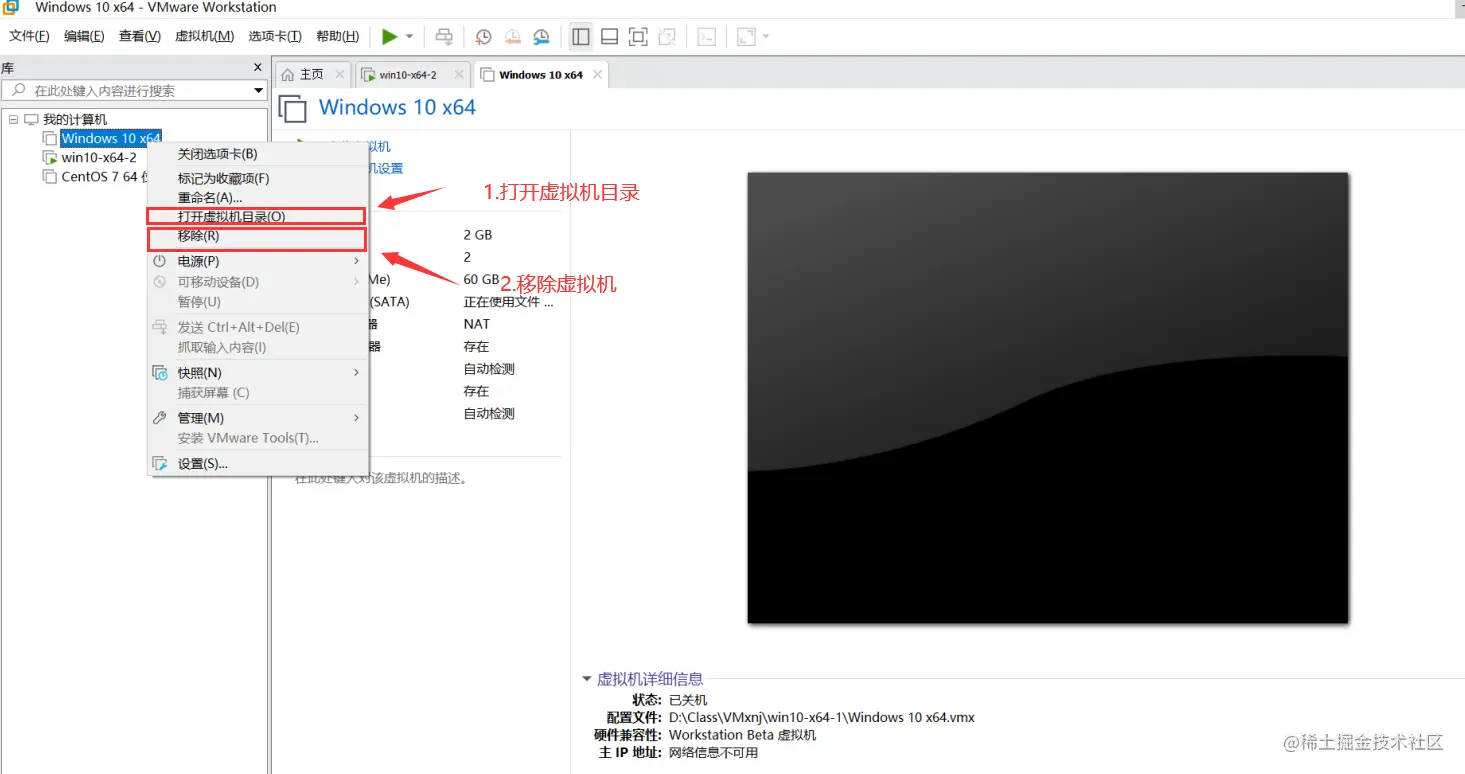Click 发送 Ctrl+Alt+Del(E) menu entry
The width and height of the screenshot is (1465, 774).
(x=258, y=327)
